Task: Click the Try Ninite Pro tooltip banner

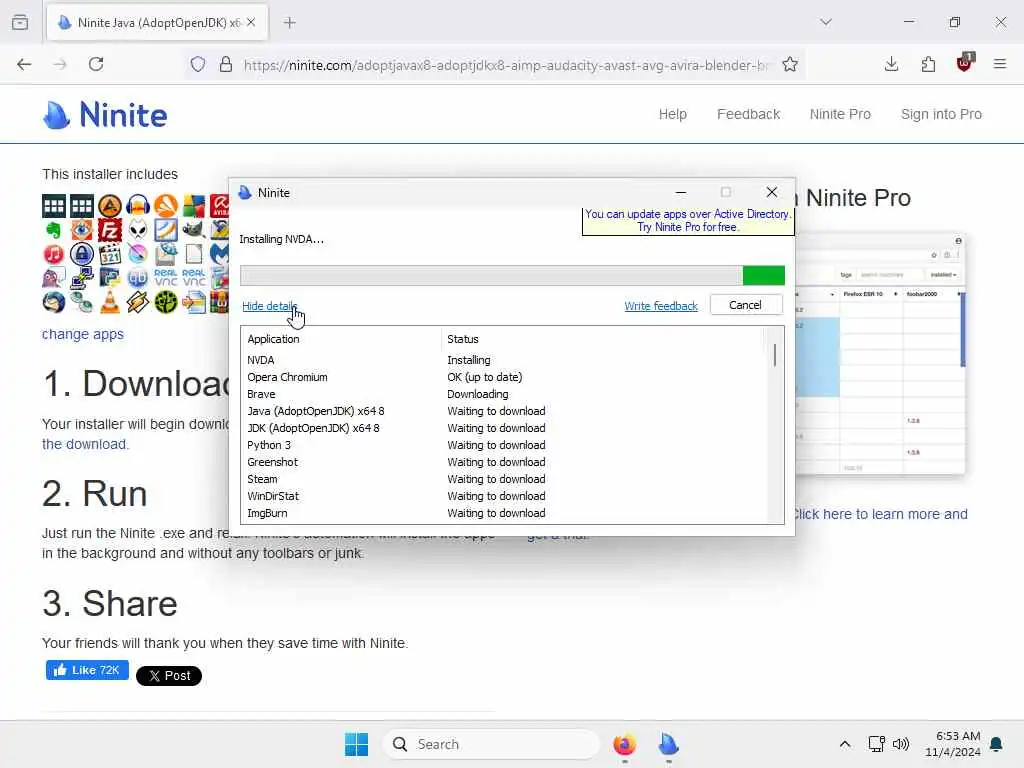Action: pos(688,221)
